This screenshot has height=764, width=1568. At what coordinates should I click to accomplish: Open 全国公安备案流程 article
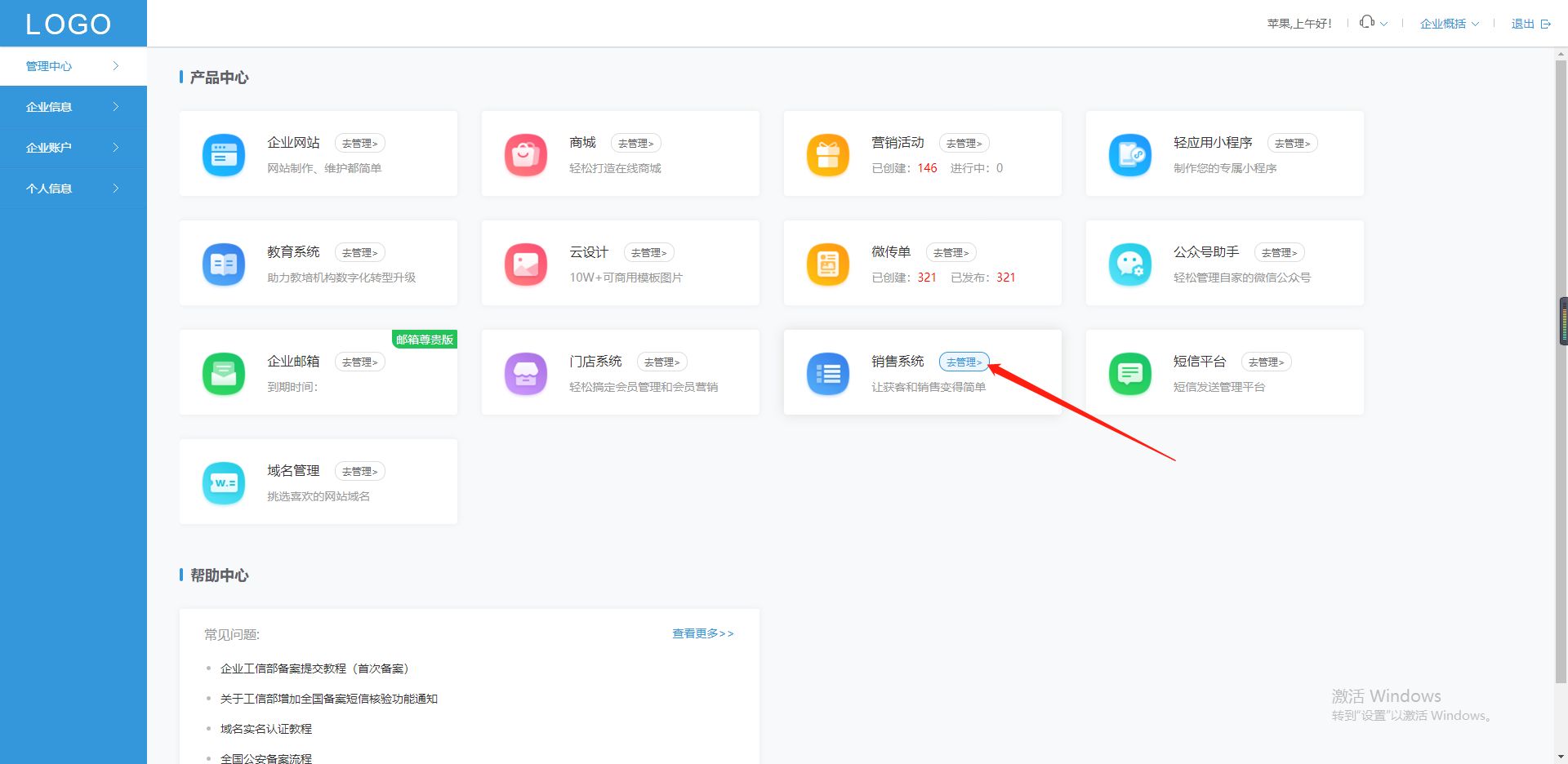[x=266, y=758]
